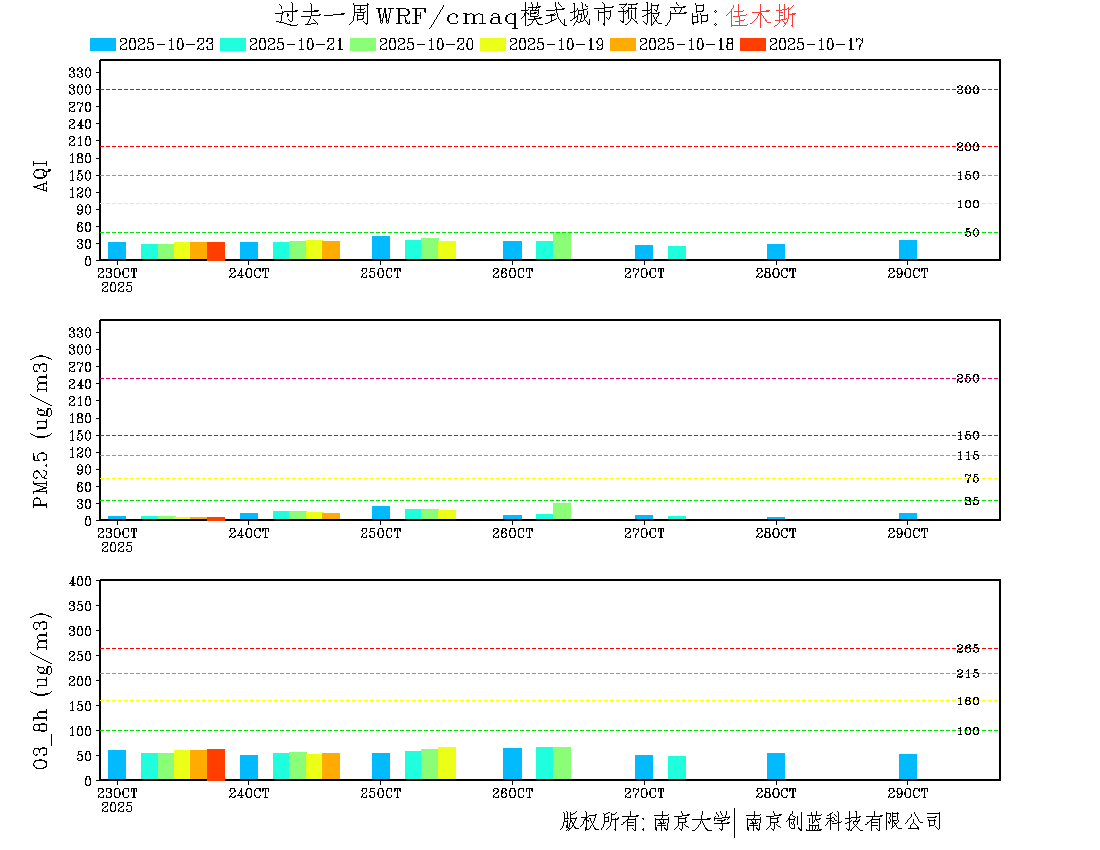Viewport: 1100px width, 850px height.
Task: Click the 265 threshold label in O3 chart
Action: coord(967,649)
